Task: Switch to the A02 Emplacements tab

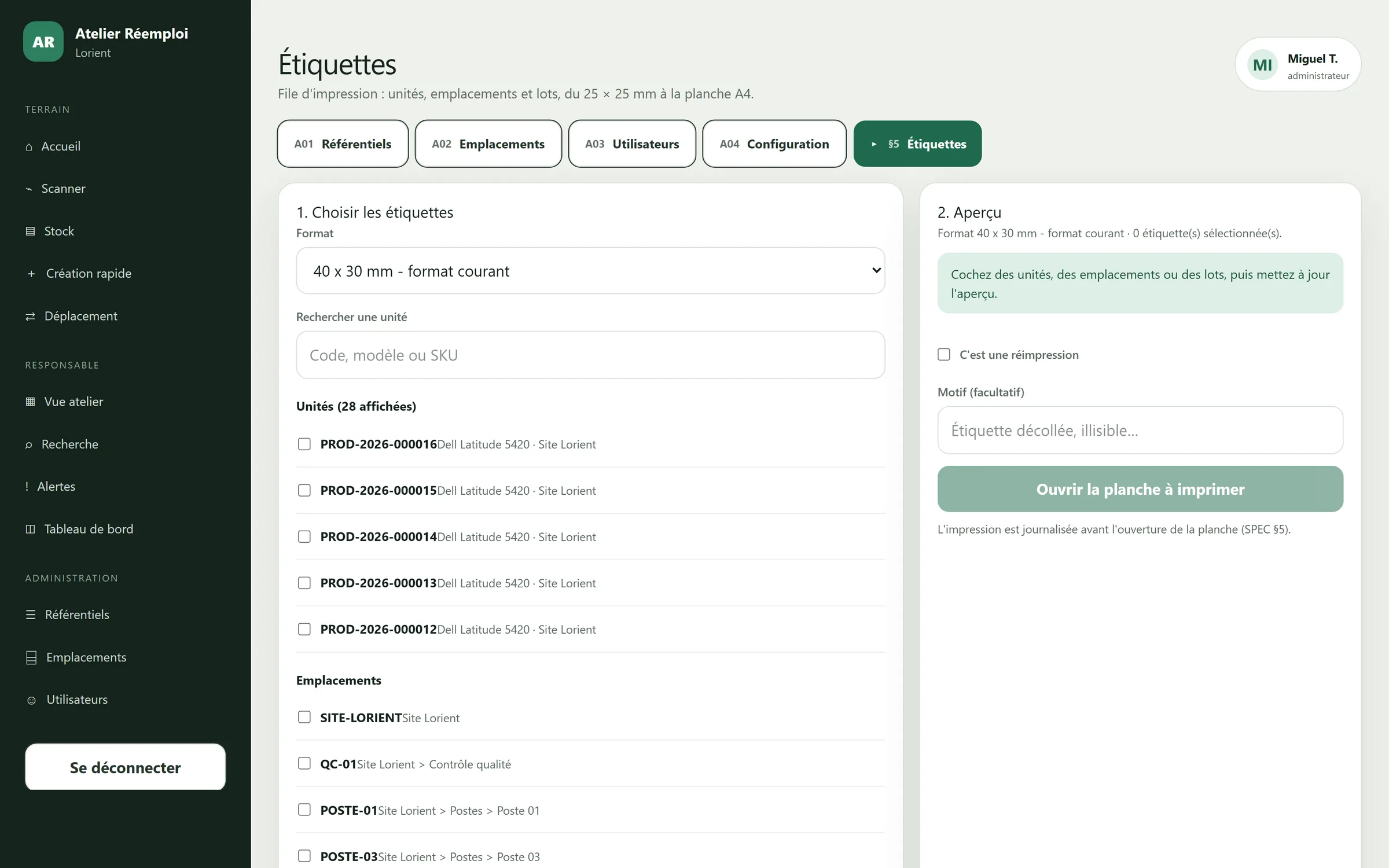Action: (488, 144)
